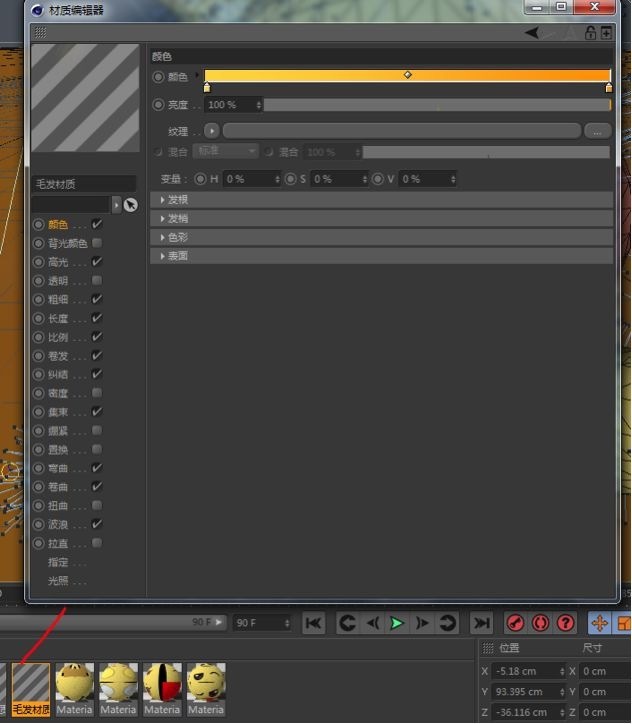Viewport: 632px width, 724px height.
Task: Enable the 背光颜色 channel checkbox
Action: [x=97, y=243]
